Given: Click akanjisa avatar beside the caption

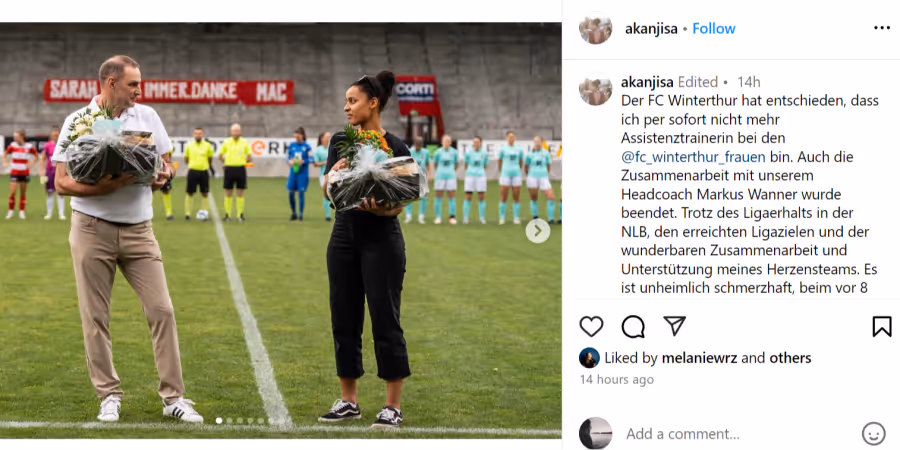Looking at the screenshot, I should pos(595,89).
